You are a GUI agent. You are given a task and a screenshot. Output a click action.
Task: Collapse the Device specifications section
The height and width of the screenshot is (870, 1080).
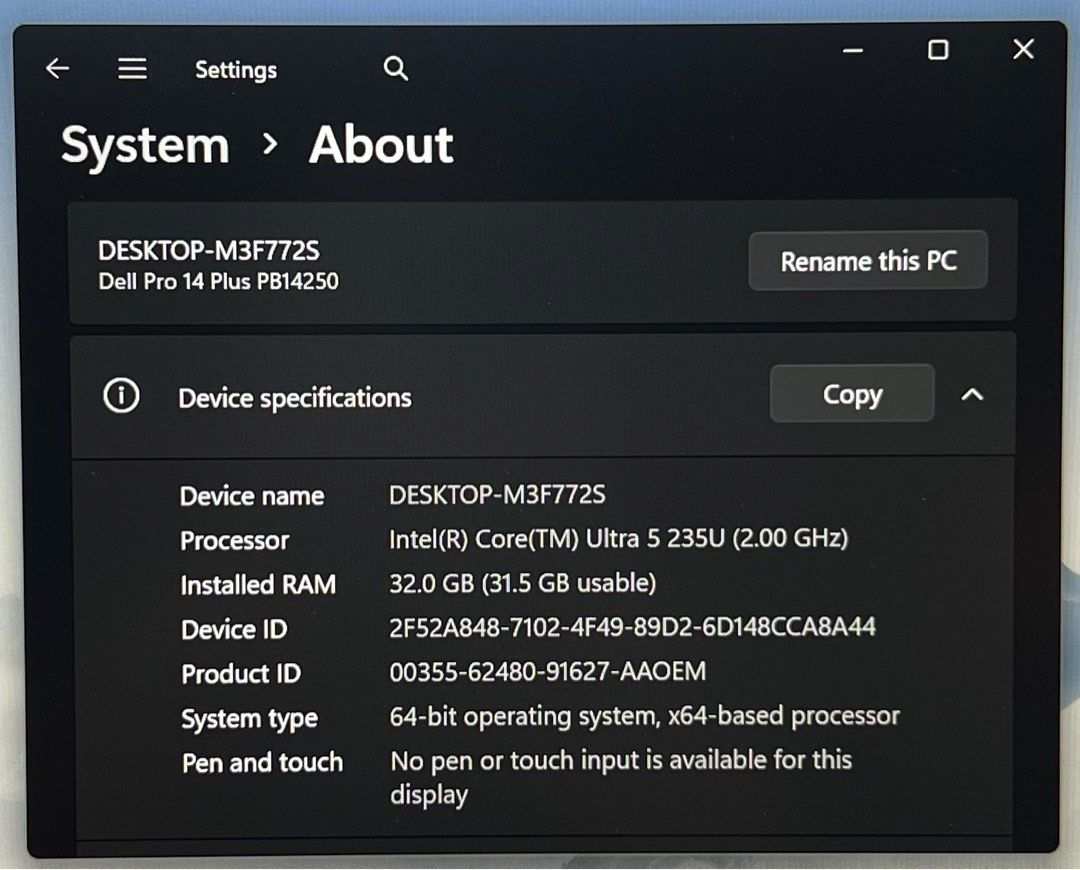coord(972,395)
